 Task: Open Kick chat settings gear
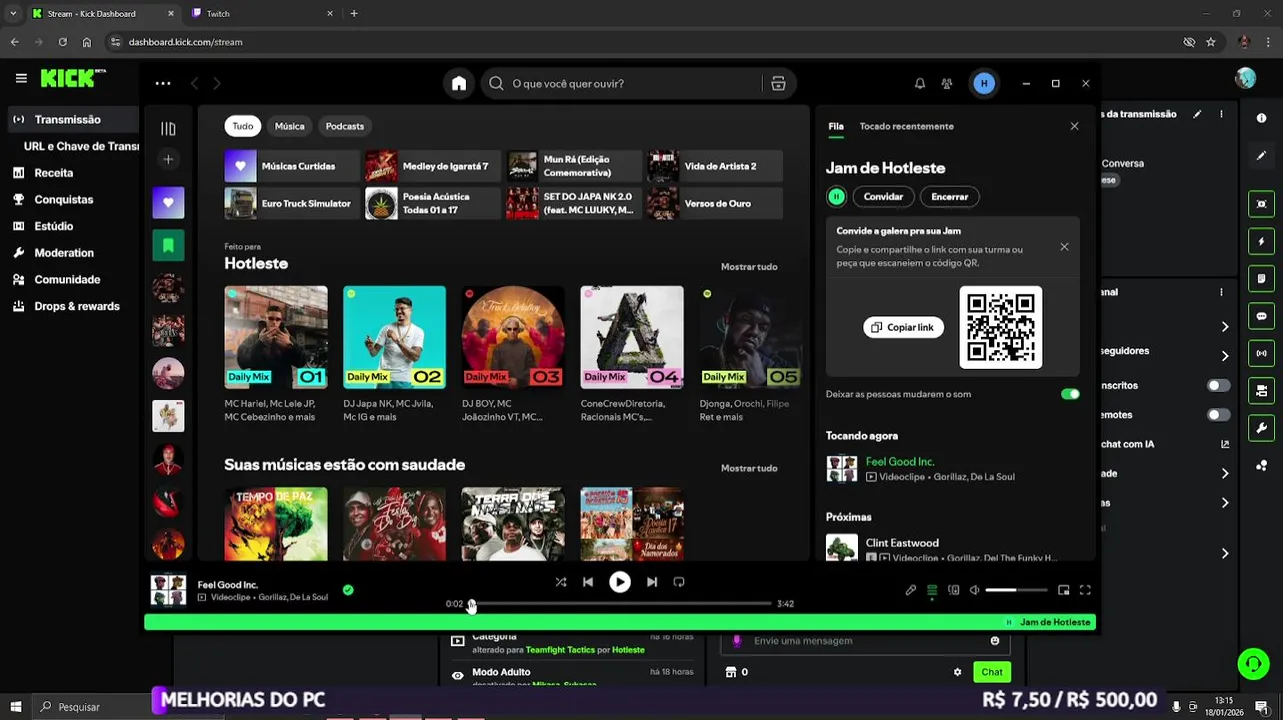coord(957,672)
